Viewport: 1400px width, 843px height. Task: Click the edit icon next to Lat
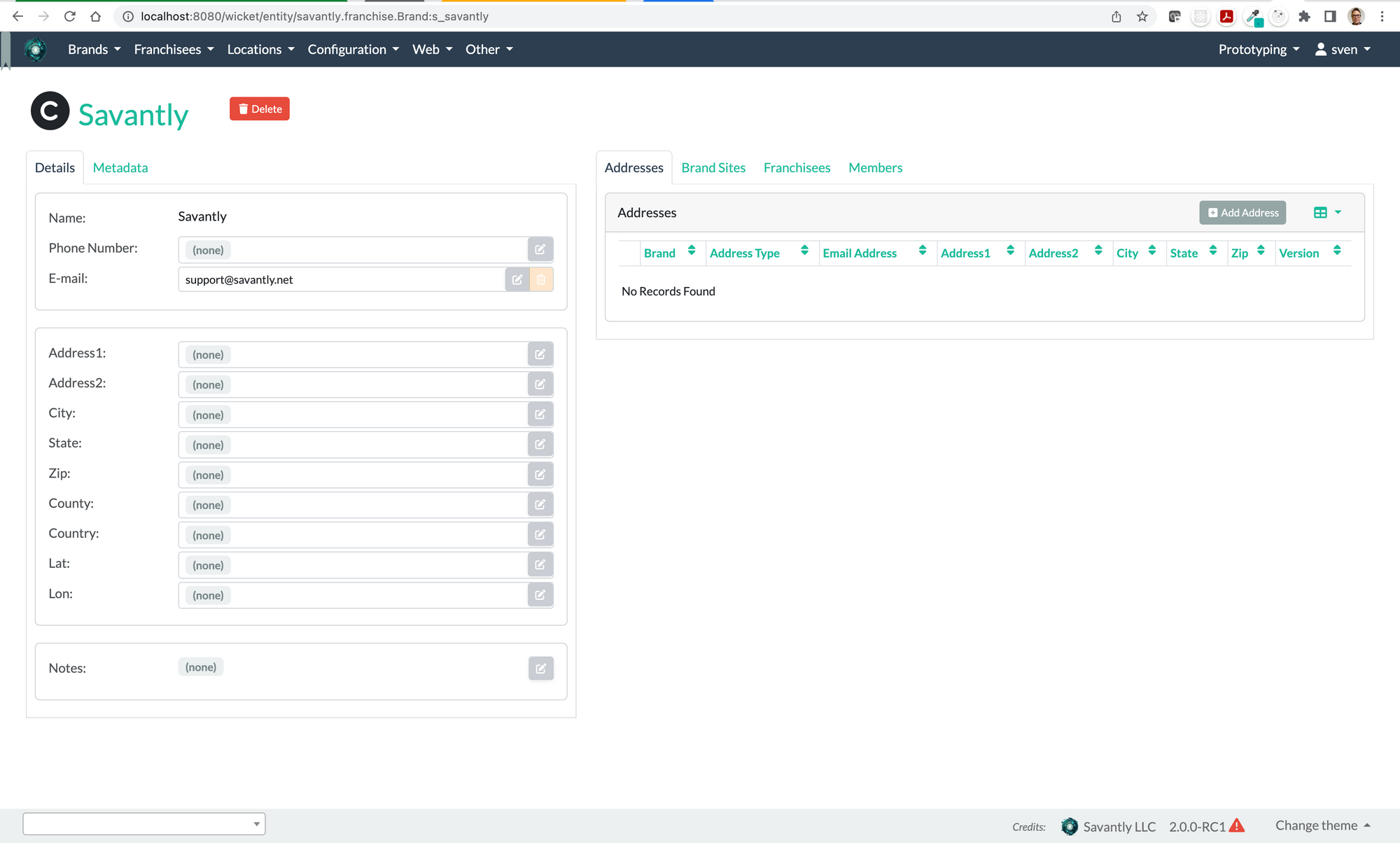point(539,564)
